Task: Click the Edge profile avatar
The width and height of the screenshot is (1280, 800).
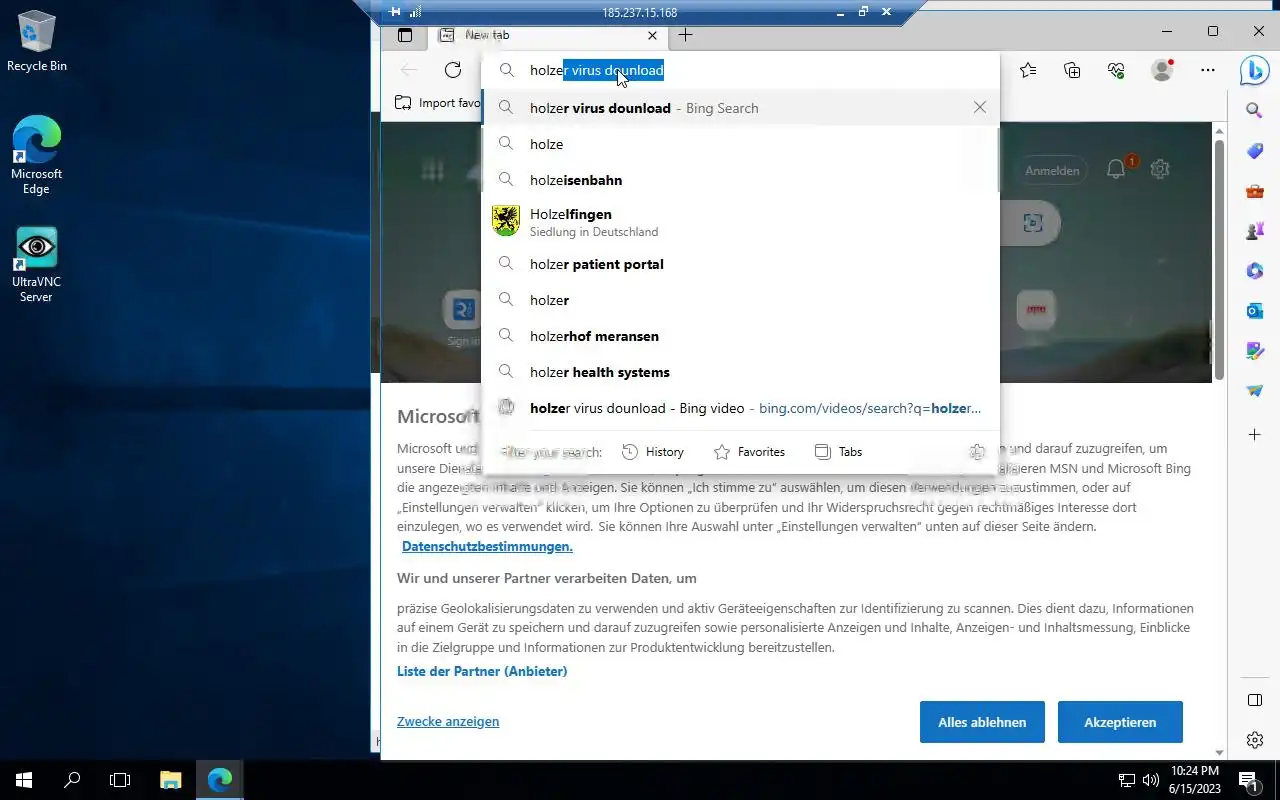Action: coord(1162,70)
